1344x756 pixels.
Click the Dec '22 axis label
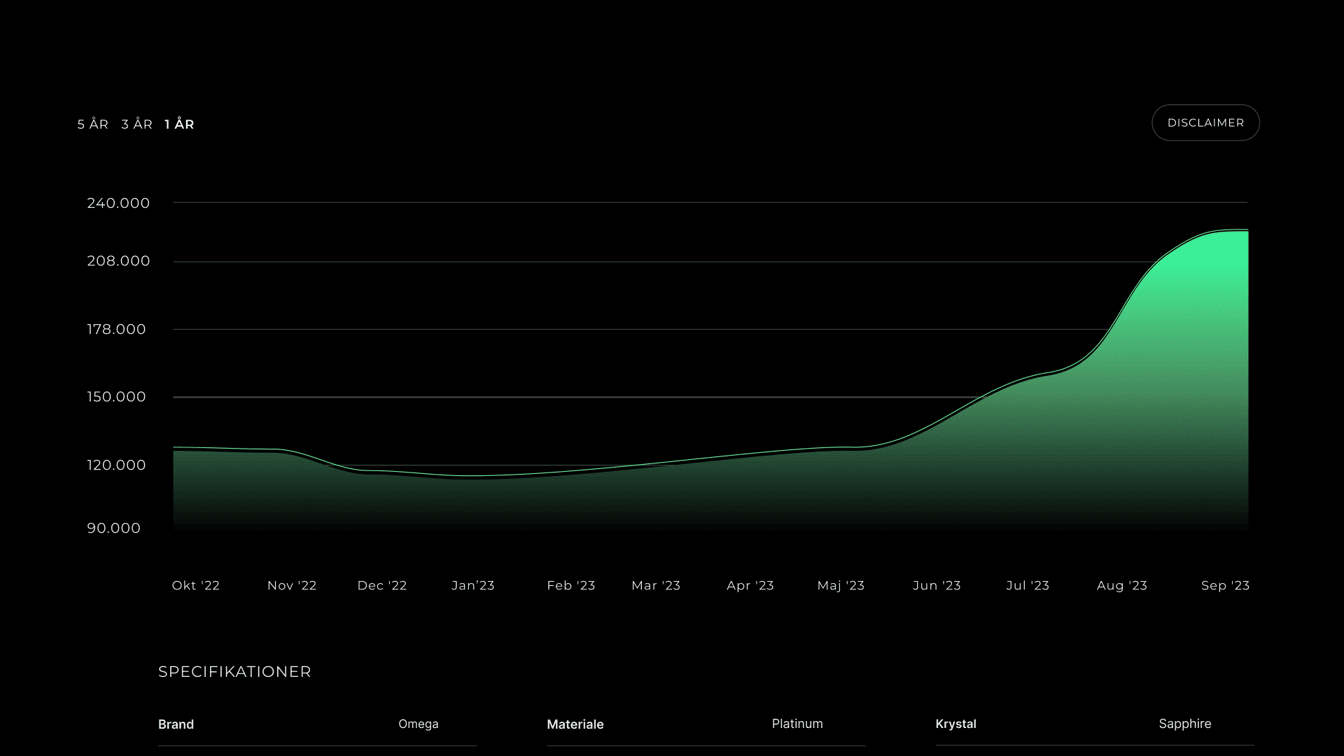(x=382, y=586)
